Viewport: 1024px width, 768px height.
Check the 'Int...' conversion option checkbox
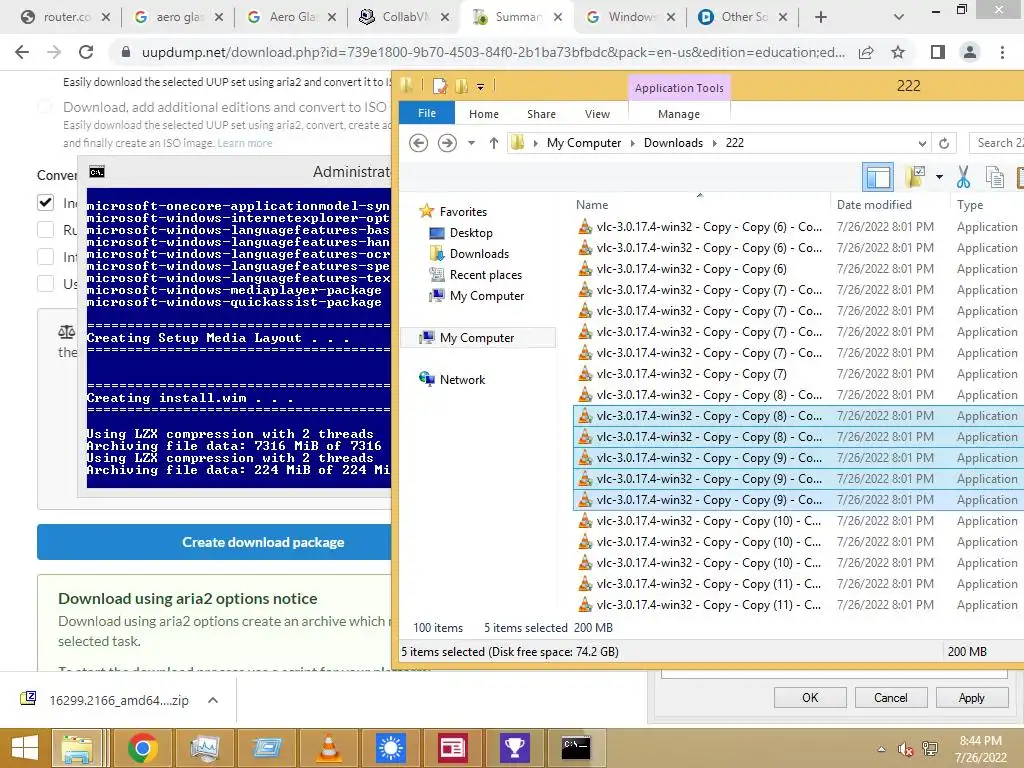point(45,257)
